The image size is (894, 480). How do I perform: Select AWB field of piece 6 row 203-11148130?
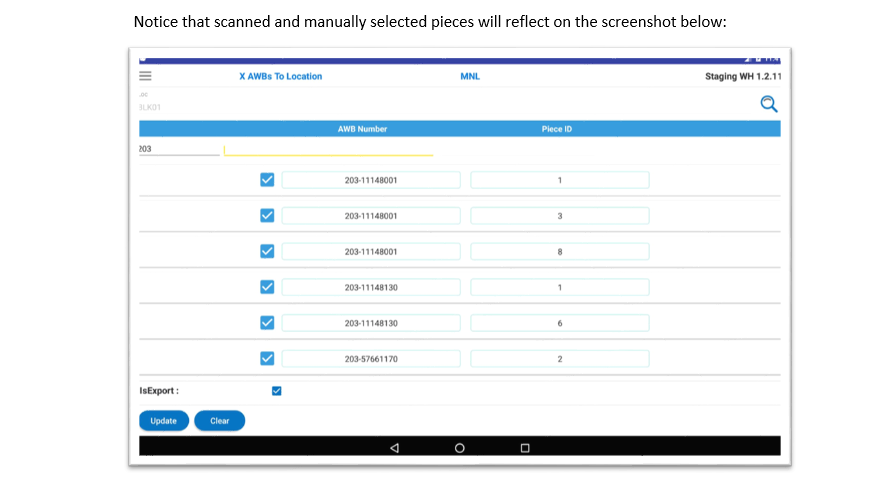click(371, 323)
